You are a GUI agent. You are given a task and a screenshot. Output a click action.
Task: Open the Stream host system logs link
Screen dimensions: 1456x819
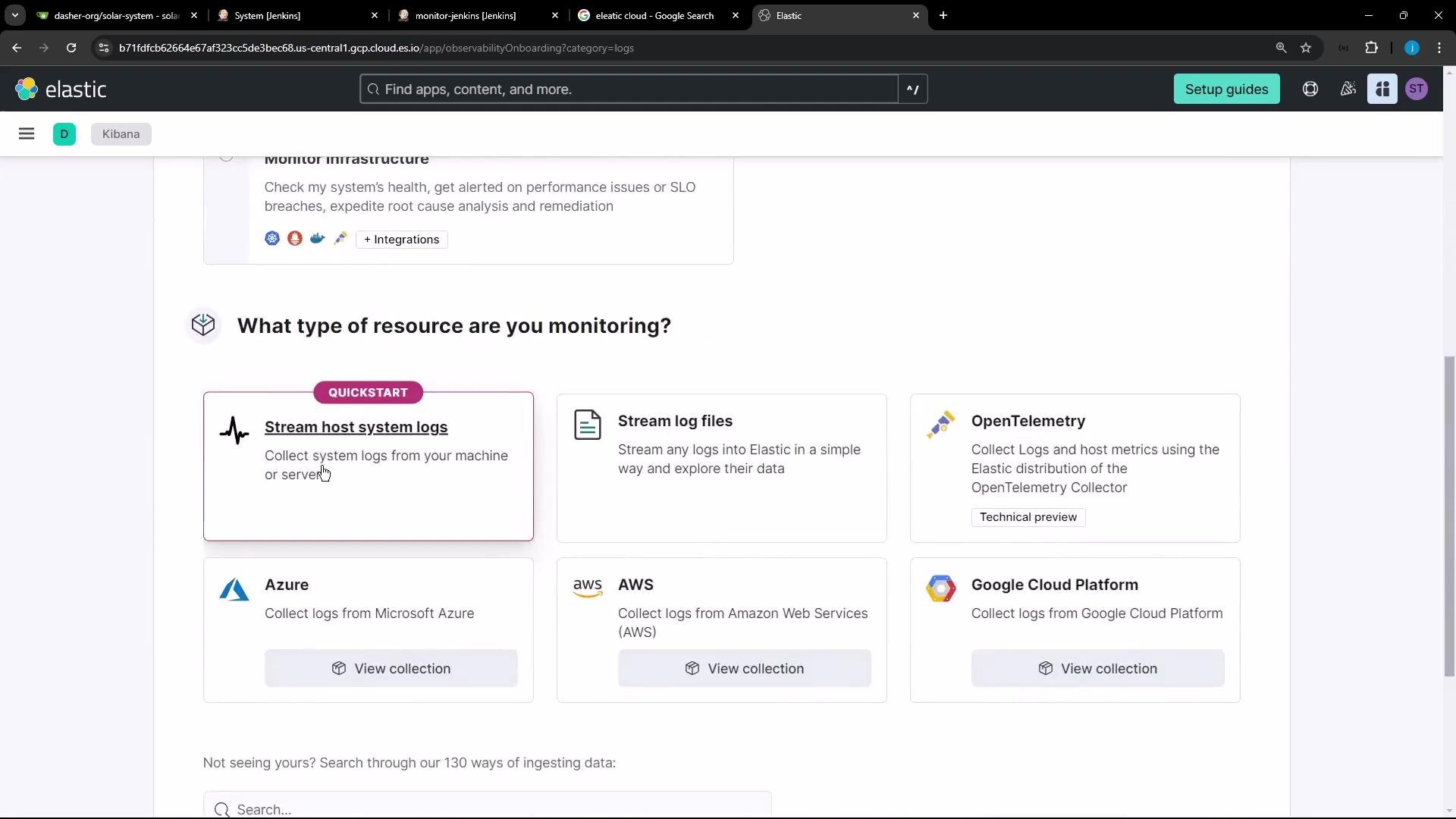tap(356, 427)
